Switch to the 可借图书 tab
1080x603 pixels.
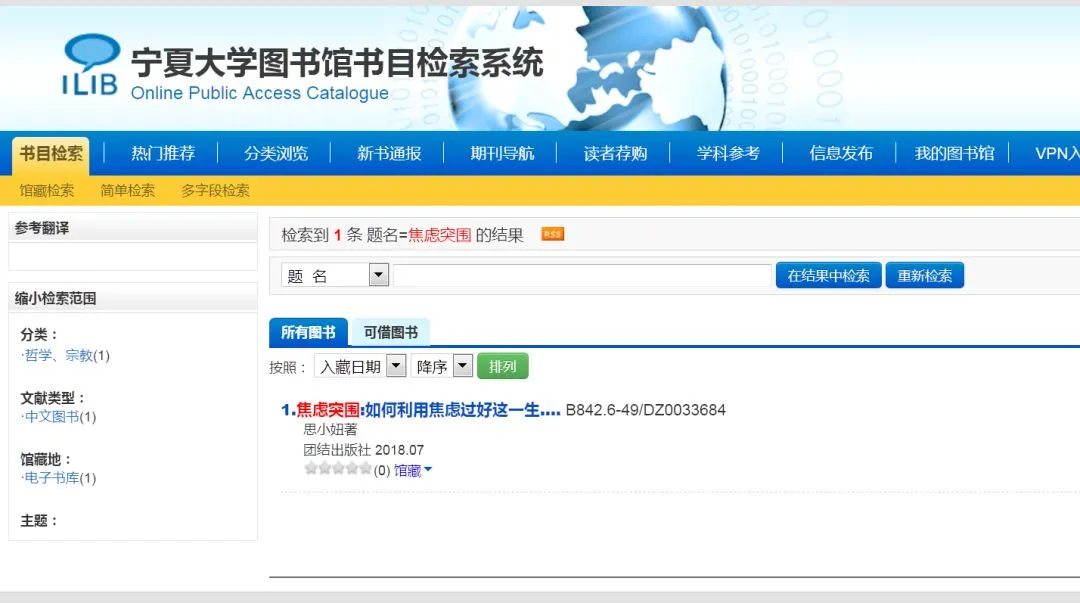(391, 332)
